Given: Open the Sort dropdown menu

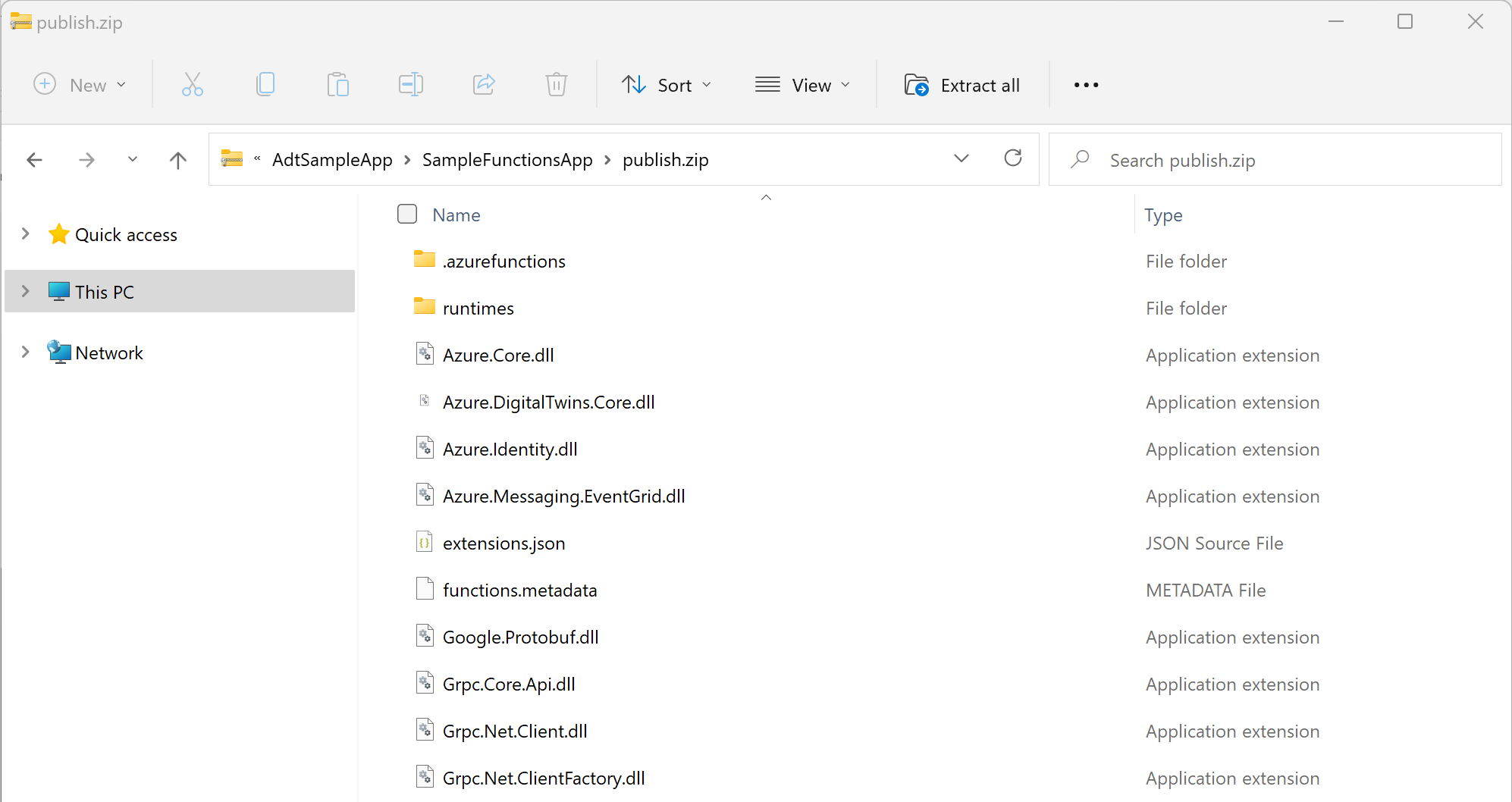Looking at the screenshot, I should coord(666,84).
